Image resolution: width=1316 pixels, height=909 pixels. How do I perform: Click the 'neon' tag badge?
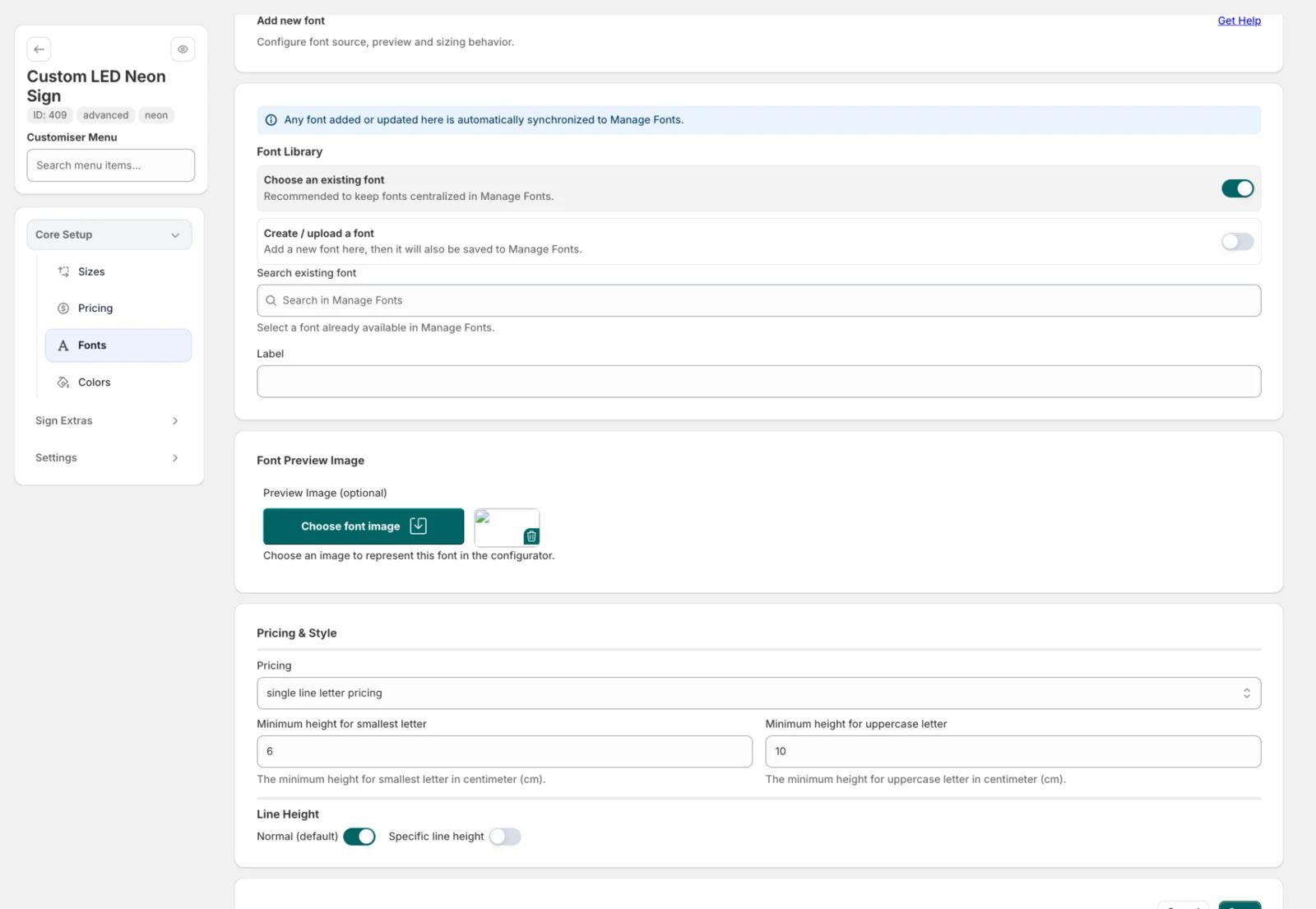coord(156,115)
